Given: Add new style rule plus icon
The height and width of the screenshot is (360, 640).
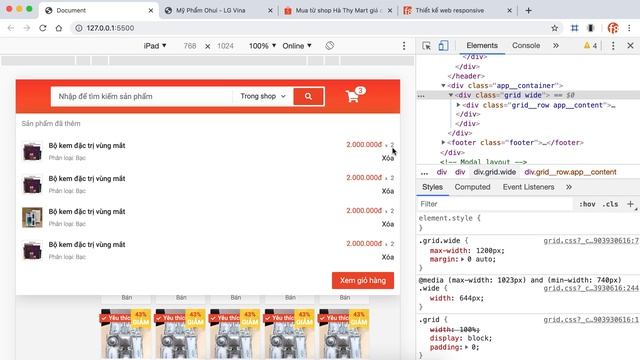Looking at the screenshot, I should pyautogui.click(x=631, y=204).
